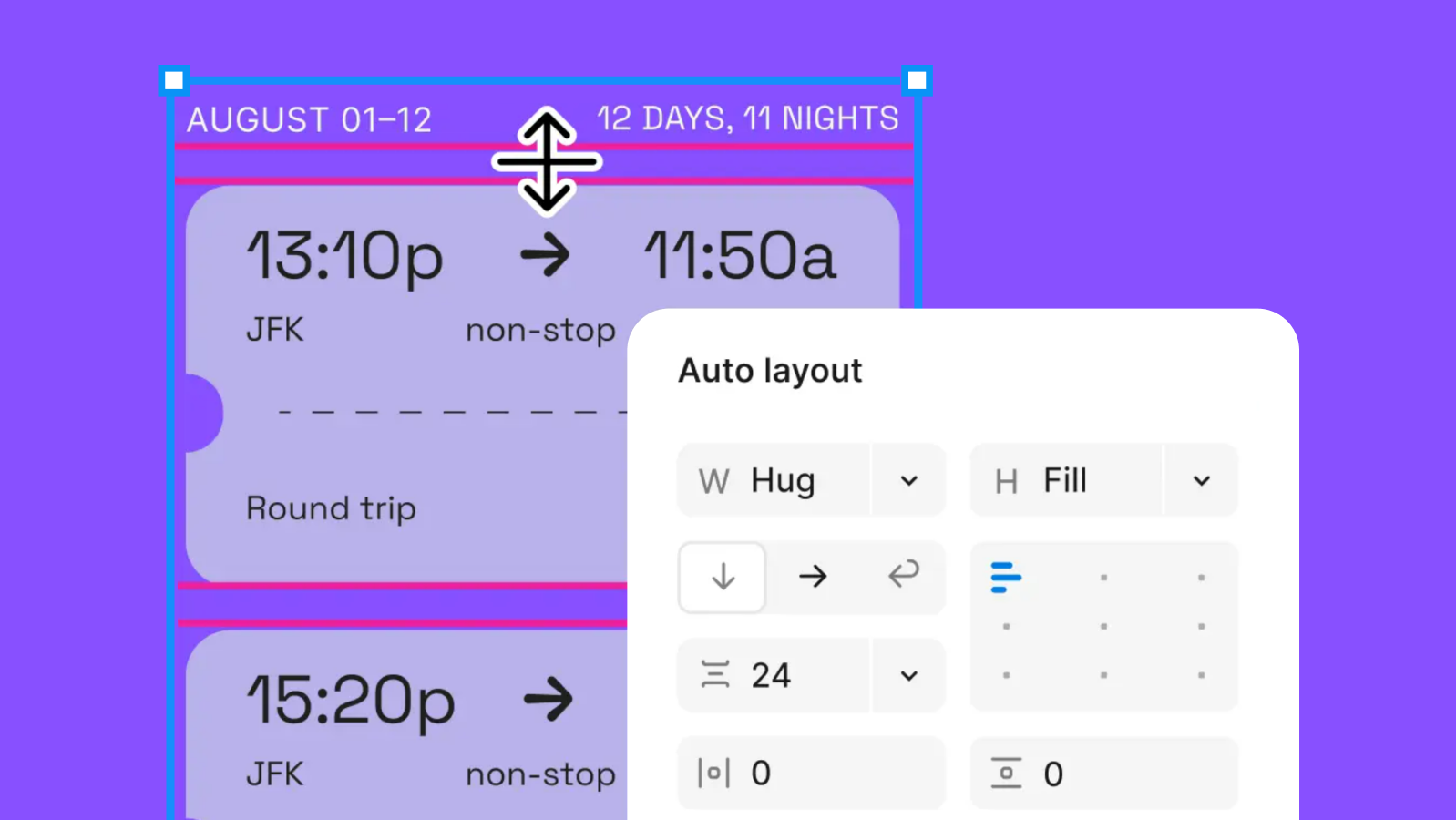Click the AUGUST 01–12 text label
The height and width of the screenshot is (820, 1456).
click(309, 120)
